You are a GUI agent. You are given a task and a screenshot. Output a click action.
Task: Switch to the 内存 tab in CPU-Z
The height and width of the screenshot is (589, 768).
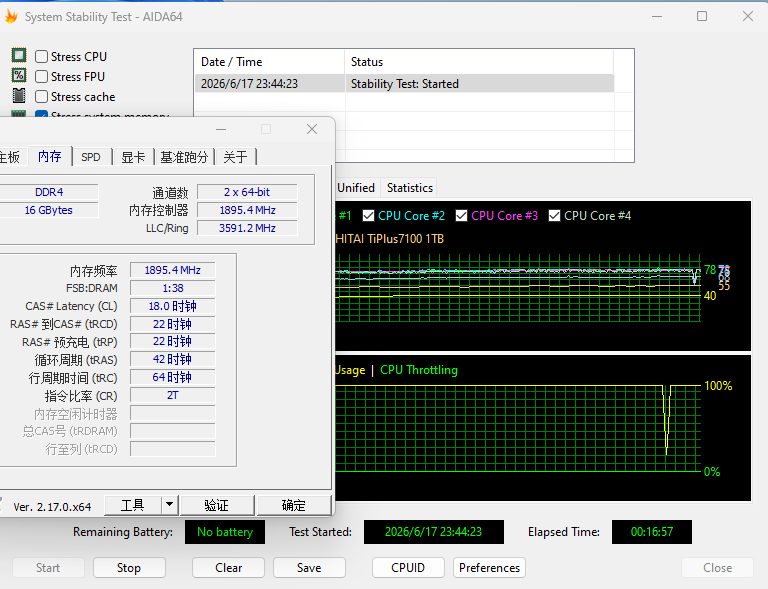[x=50, y=157]
